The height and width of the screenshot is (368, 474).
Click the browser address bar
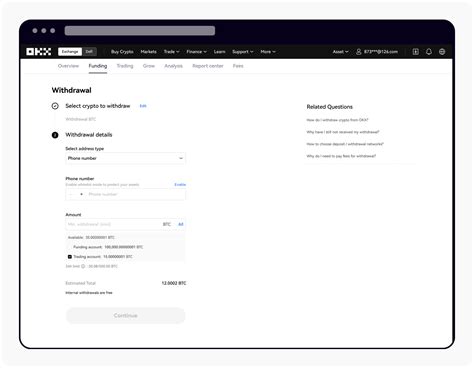[140, 31]
